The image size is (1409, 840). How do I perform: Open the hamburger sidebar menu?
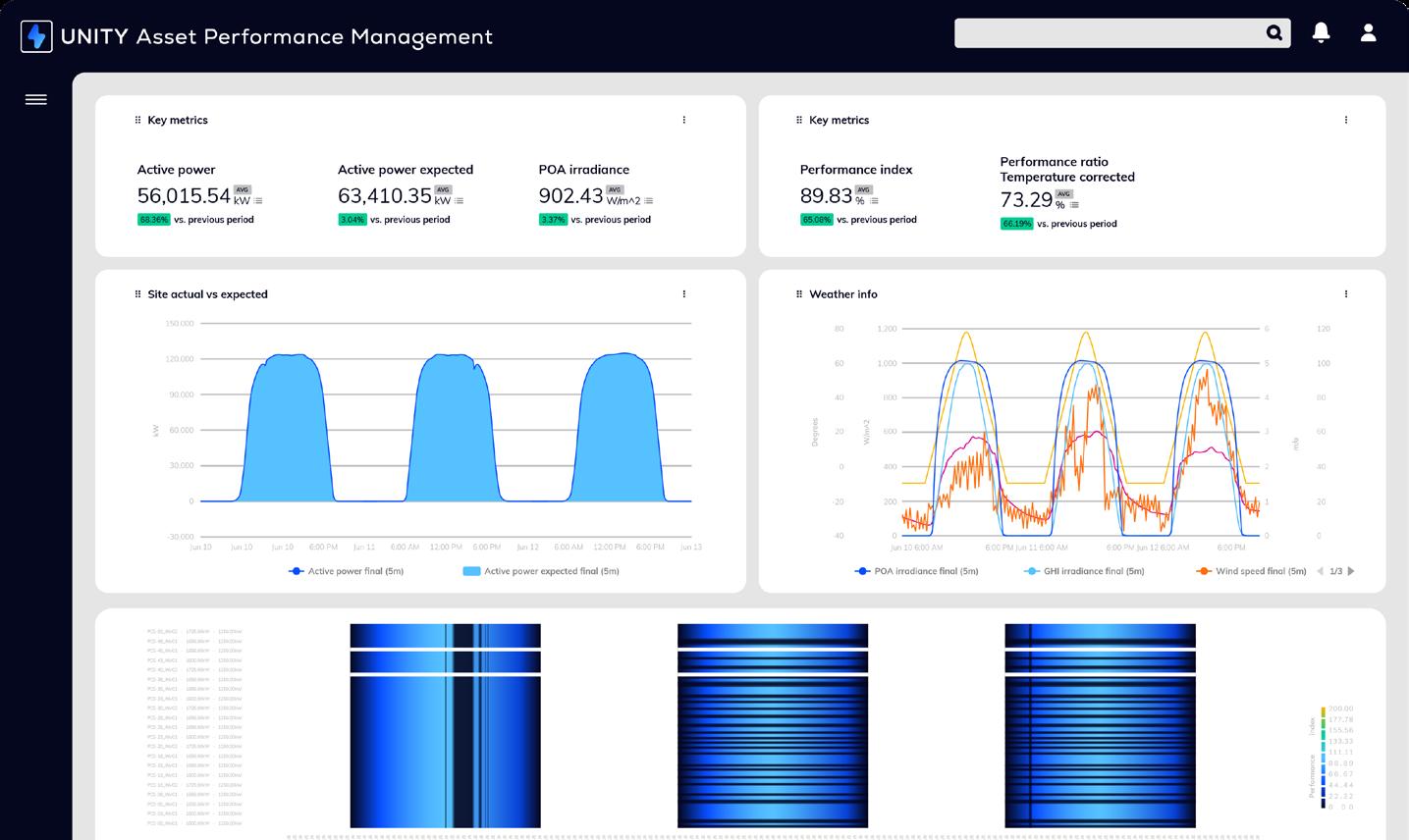coord(36,99)
